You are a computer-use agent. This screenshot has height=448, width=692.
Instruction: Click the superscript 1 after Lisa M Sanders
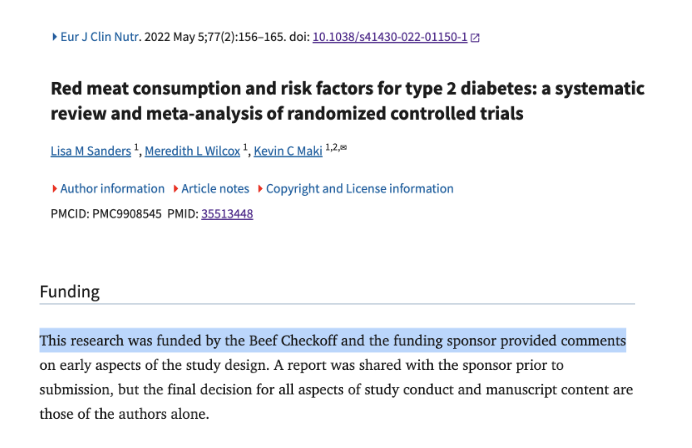coord(136,148)
